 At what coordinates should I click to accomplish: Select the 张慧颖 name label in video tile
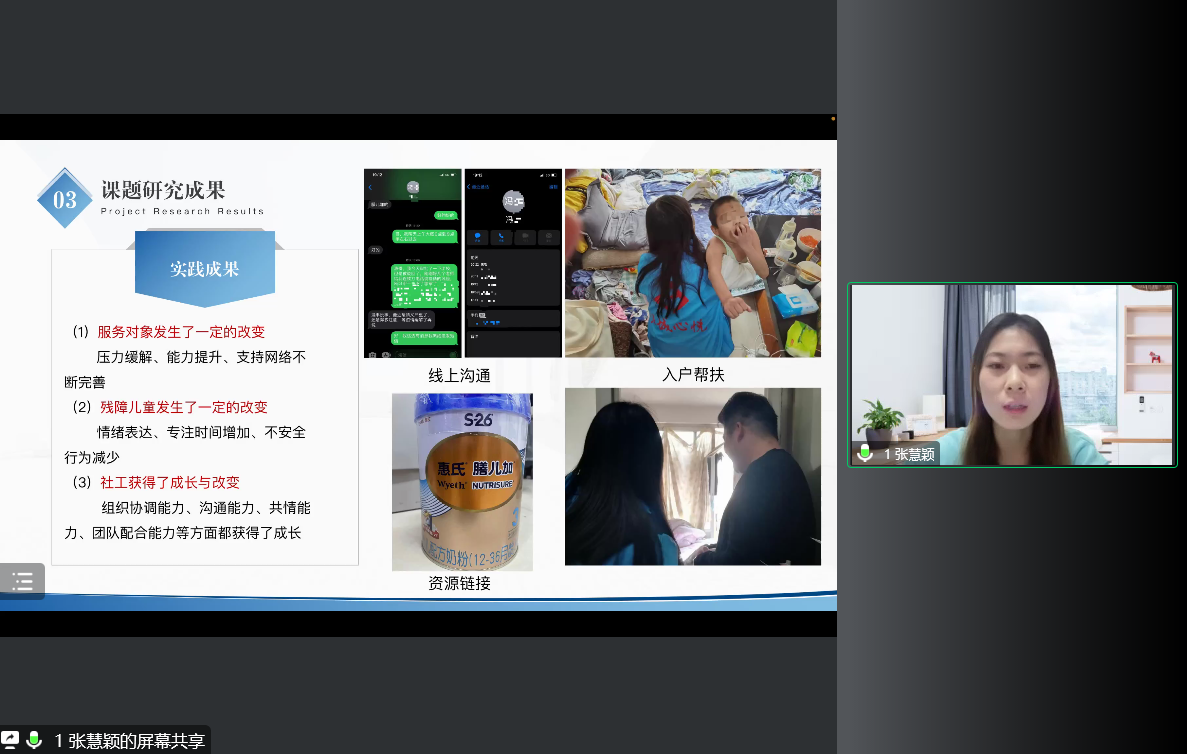coord(908,454)
